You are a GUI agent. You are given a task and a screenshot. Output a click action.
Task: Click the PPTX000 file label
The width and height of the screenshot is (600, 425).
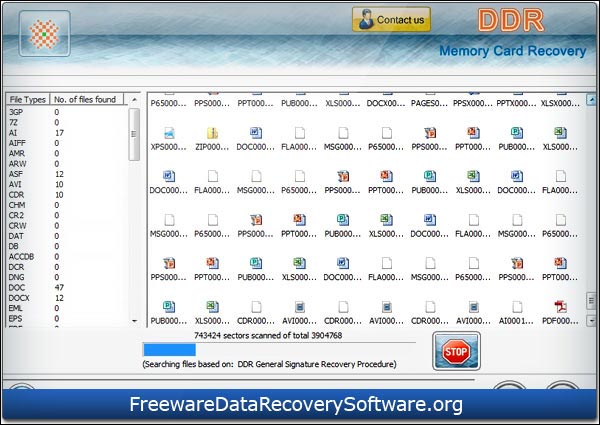coord(517,103)
